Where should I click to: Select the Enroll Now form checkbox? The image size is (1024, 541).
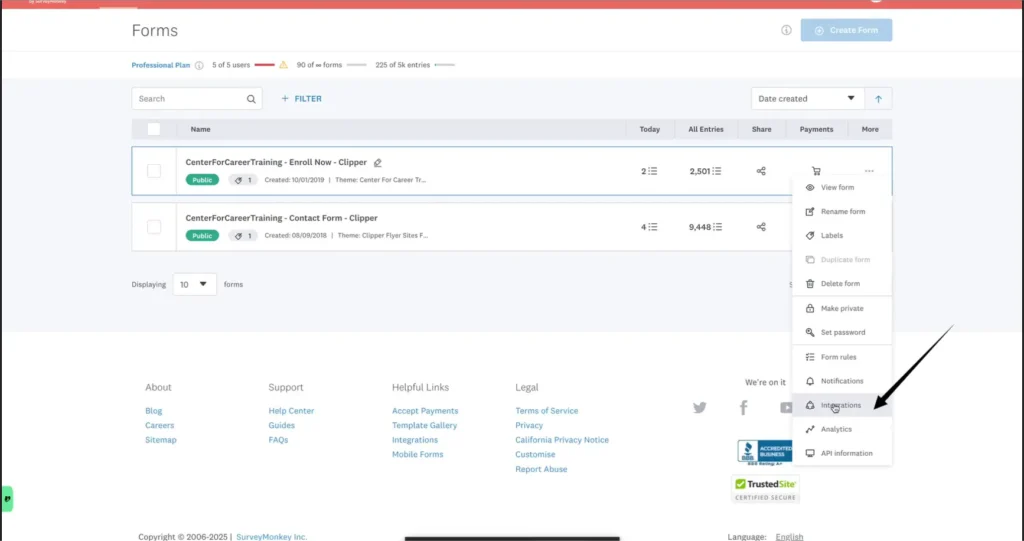point(154,171)
